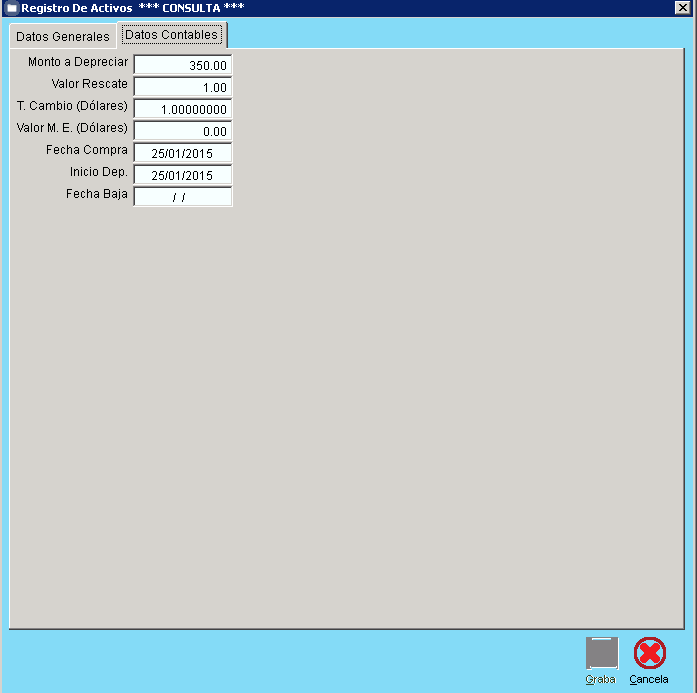Image resolution: width=697 pixels, height=693 pixels.
Task: Click the Monto a Depreciar label
Action: (78, 62)
